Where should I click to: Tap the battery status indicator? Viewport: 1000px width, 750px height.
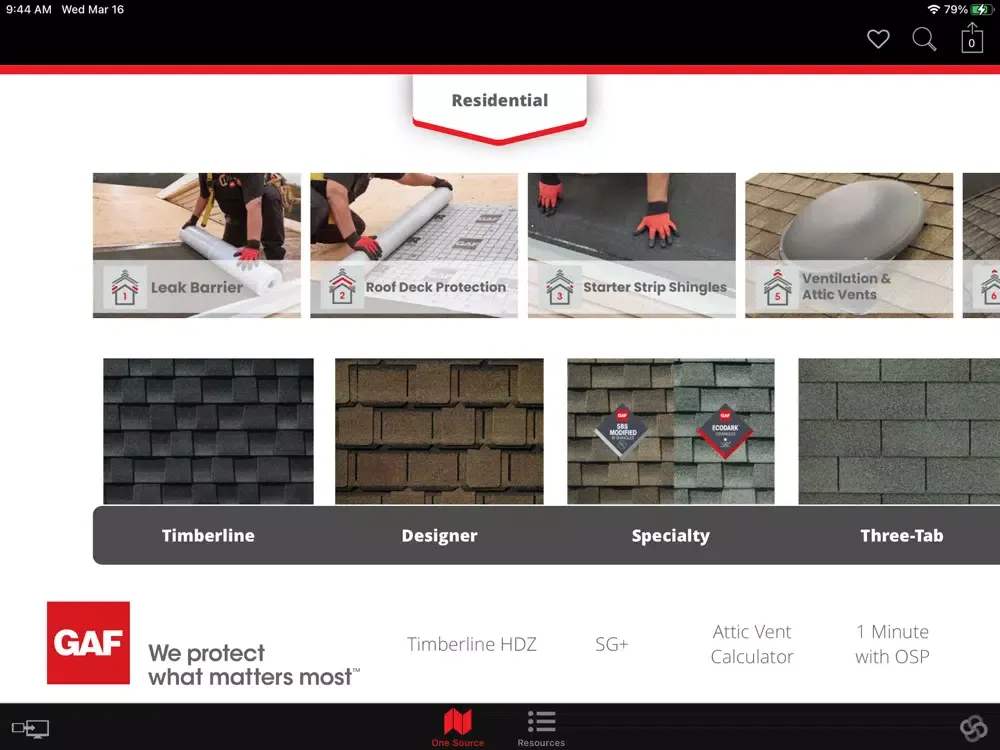(x=982, y=10)
